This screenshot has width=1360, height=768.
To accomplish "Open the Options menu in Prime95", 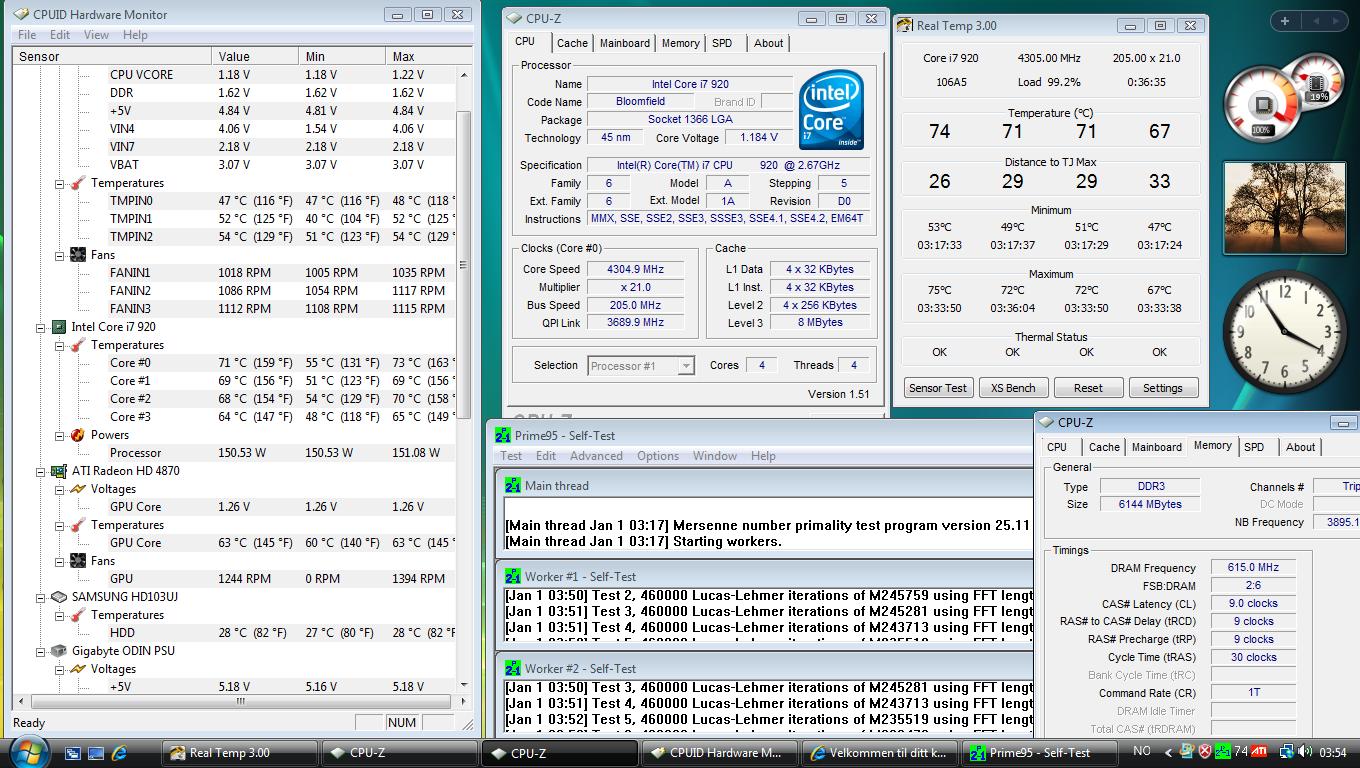I will (658, 456).
